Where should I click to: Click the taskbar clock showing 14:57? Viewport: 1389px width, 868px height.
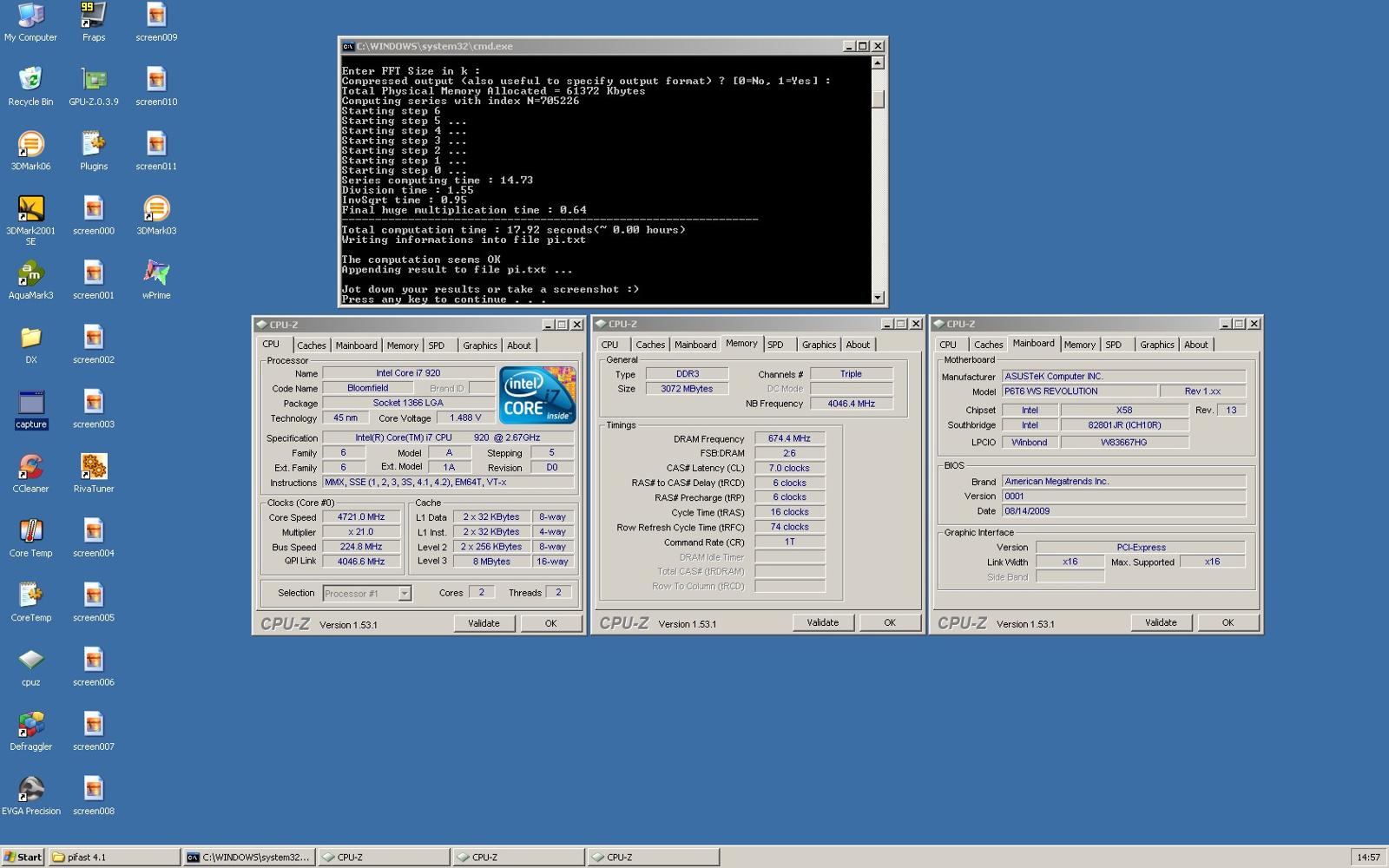(1368, 858)
